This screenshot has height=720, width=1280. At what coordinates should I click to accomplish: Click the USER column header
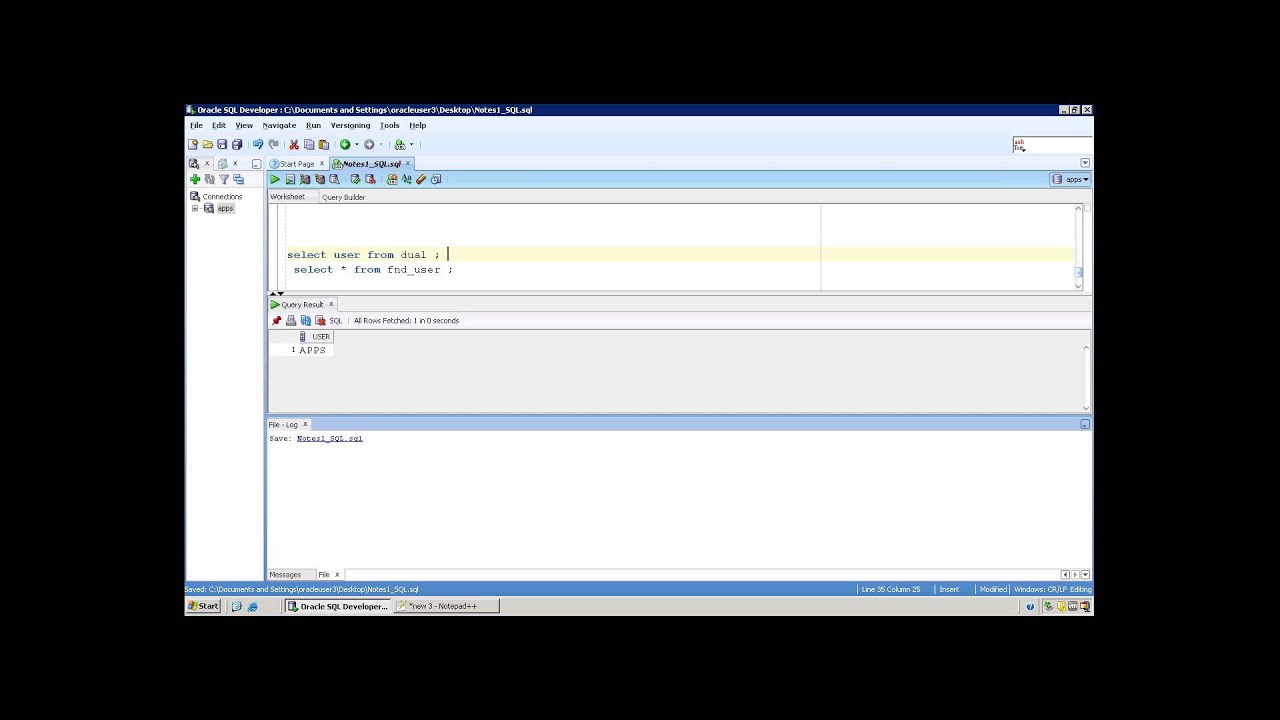pyautogui.click(x=315, y=336)
